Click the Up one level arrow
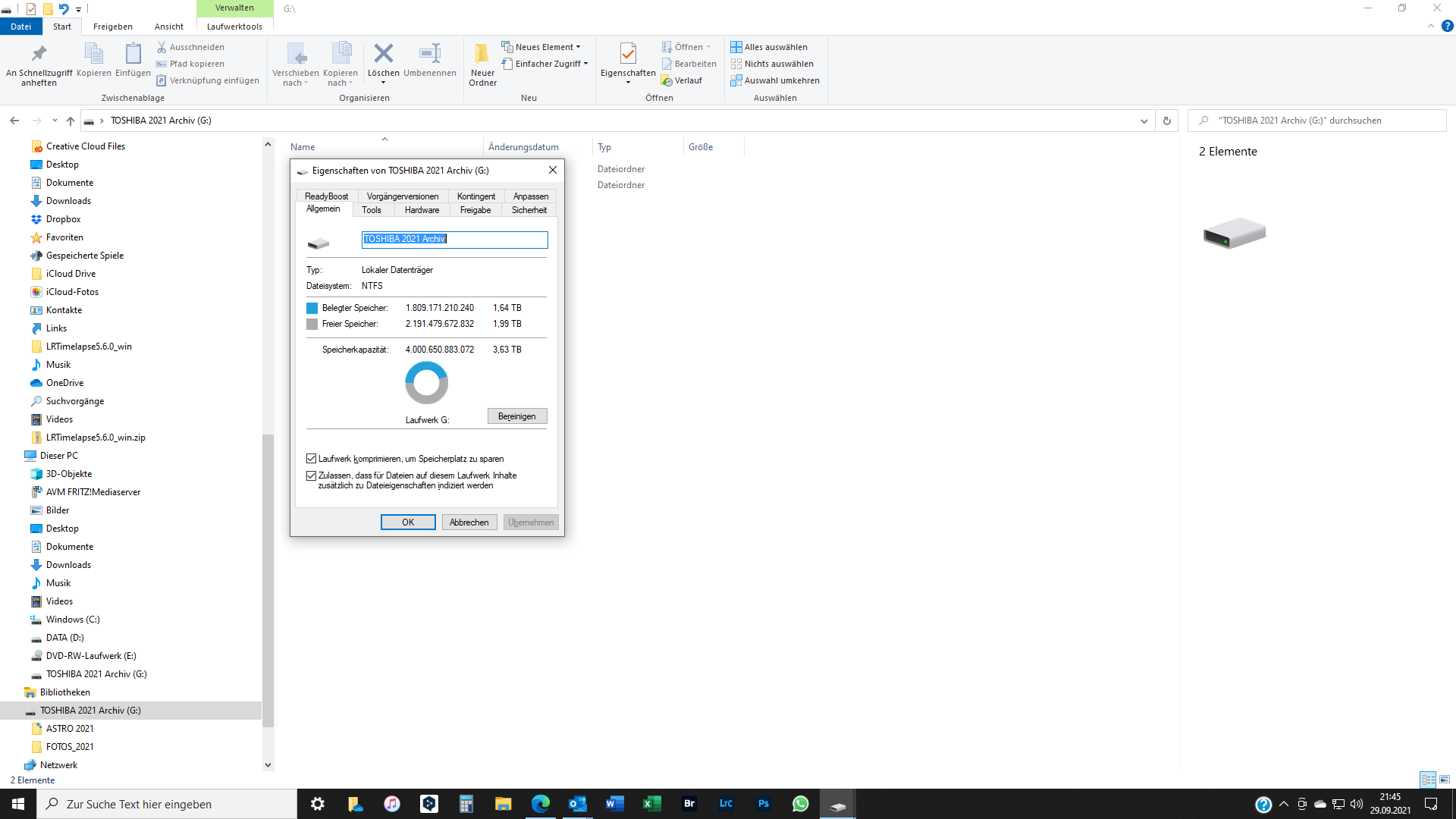This screenshot has height=819, width=1456. click(x=71, y=121)
